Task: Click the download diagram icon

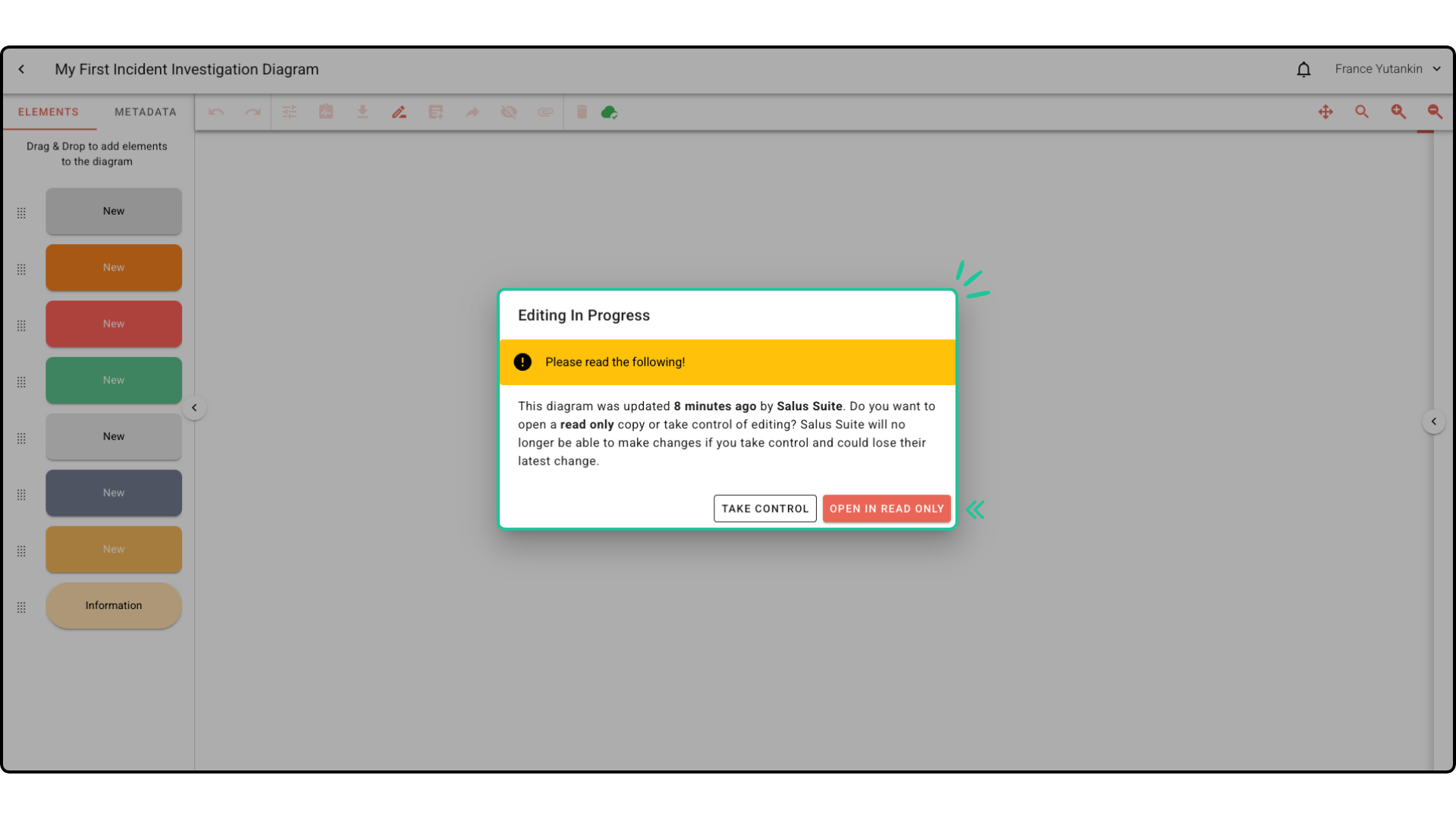Action: 362,112
